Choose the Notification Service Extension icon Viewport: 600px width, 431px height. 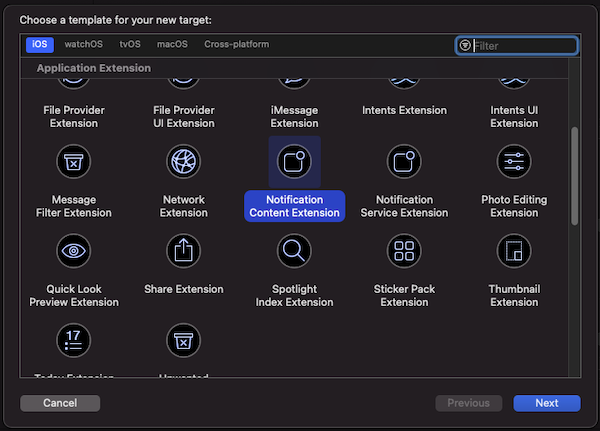coord(404,162)
